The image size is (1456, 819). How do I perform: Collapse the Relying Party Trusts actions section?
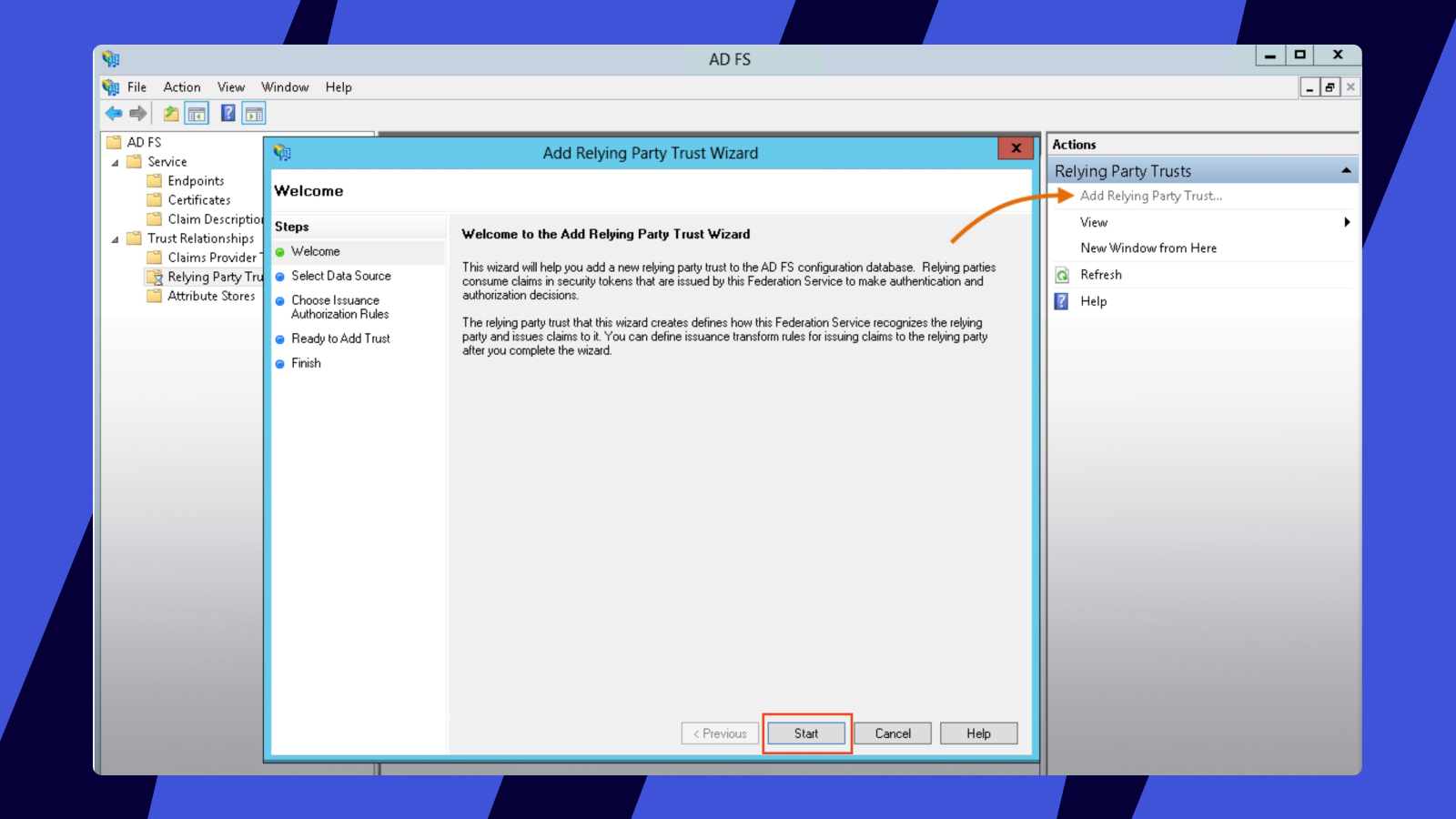pos(1346,171)
